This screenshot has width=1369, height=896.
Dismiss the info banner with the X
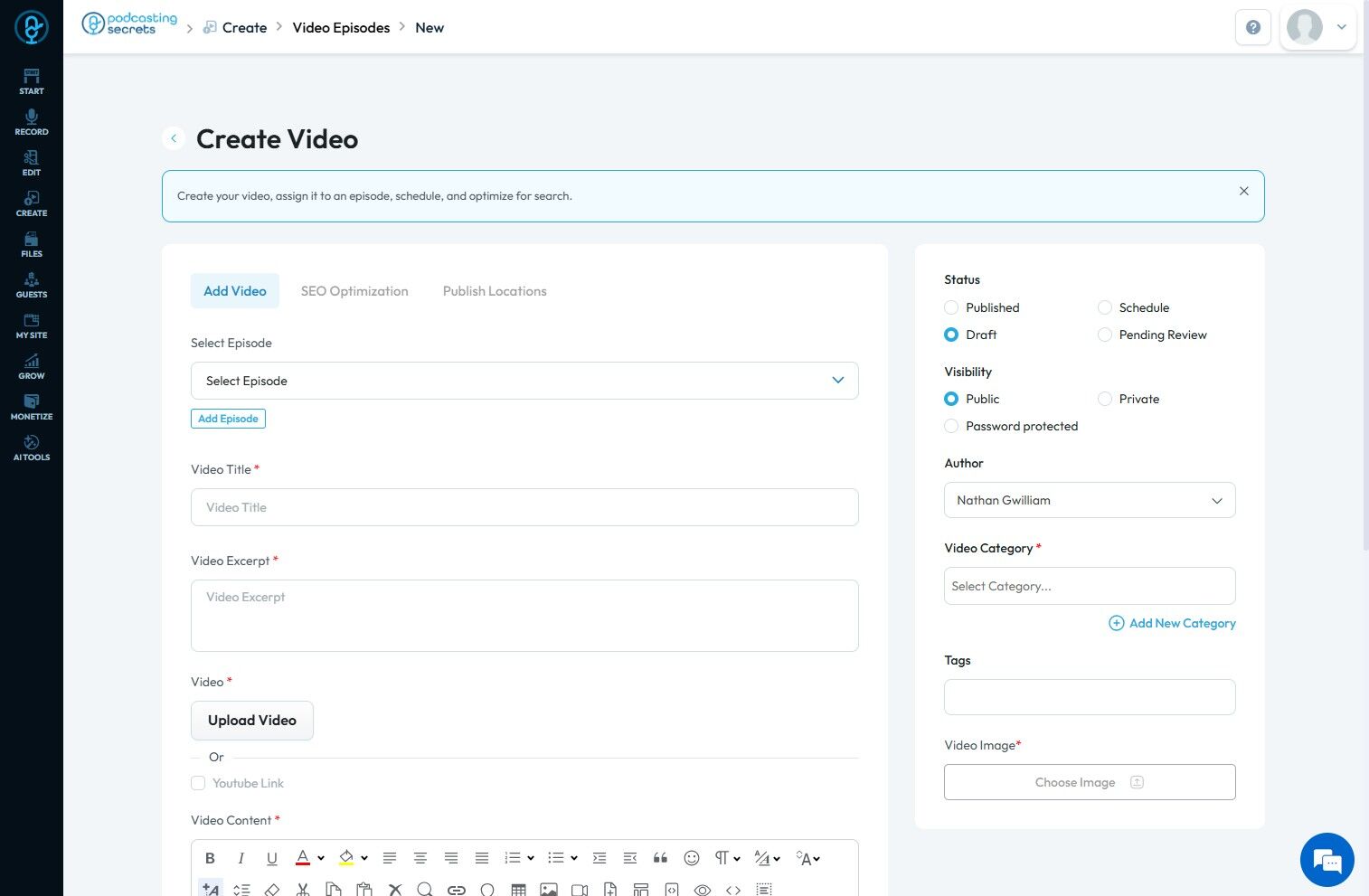(x=1244, y=191)
